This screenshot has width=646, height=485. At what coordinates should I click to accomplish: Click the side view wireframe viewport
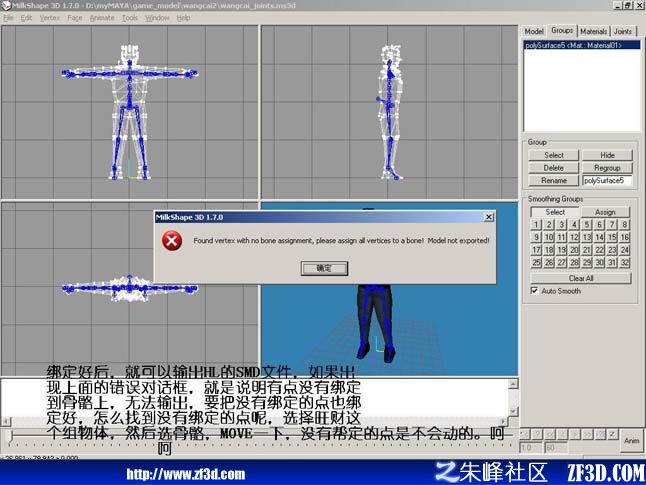click(389, 112)
